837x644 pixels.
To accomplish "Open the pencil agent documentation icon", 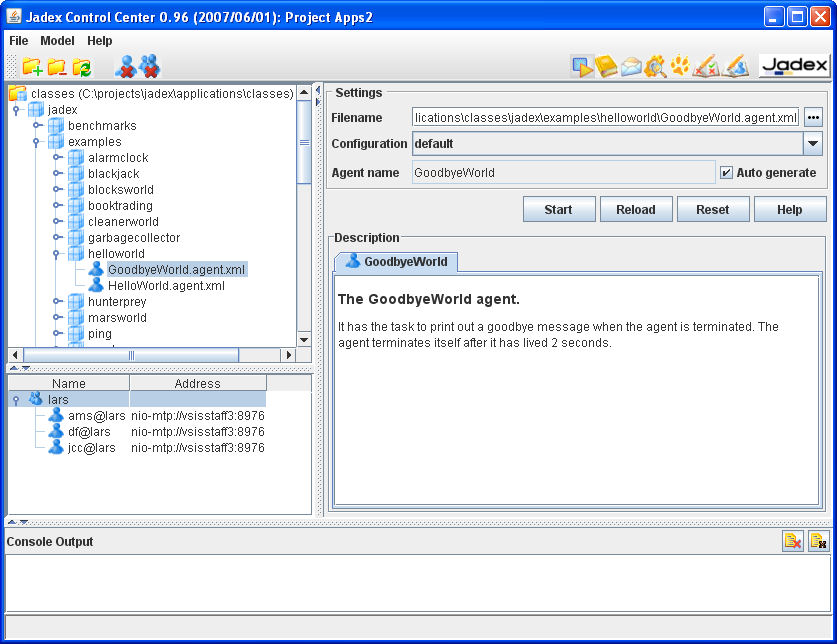I will pos(736,66).
